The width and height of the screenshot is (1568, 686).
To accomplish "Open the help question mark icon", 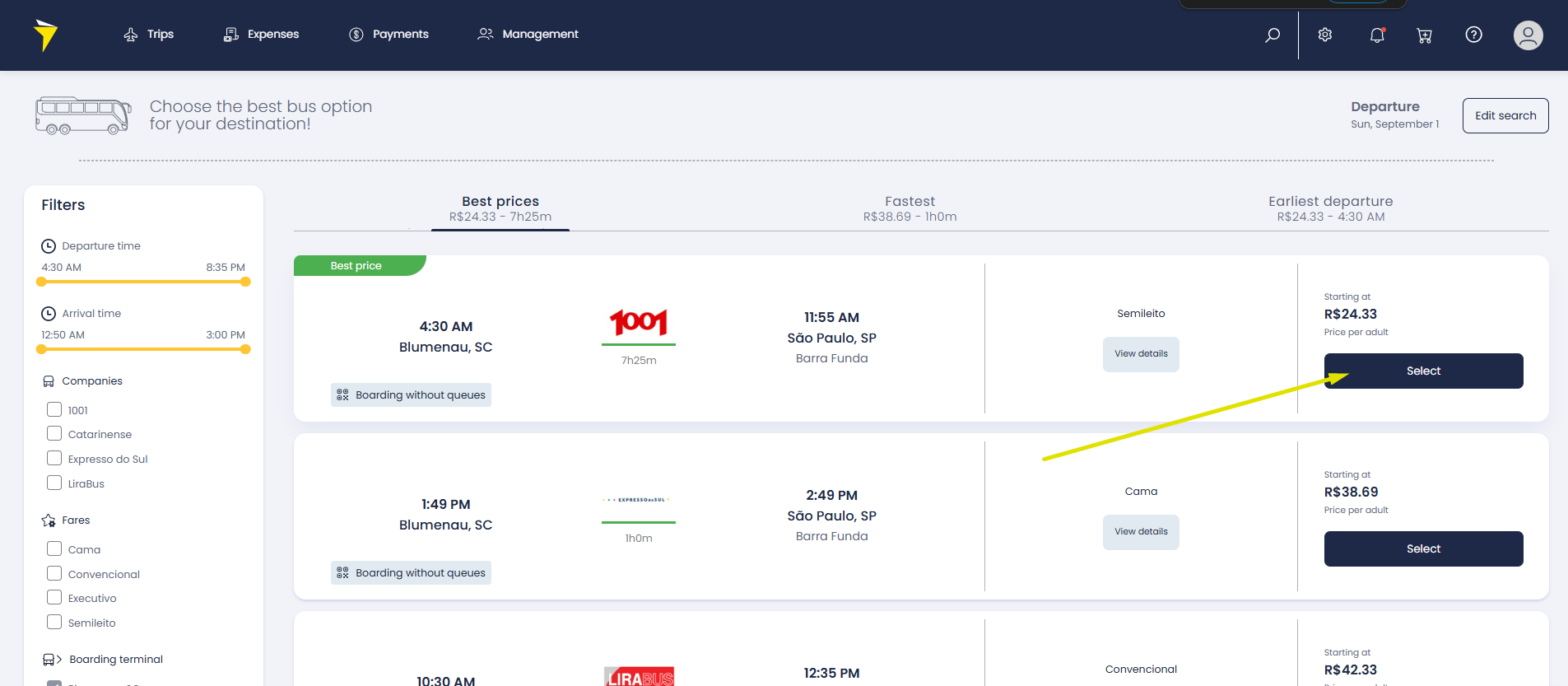I will click(1474, 35).
